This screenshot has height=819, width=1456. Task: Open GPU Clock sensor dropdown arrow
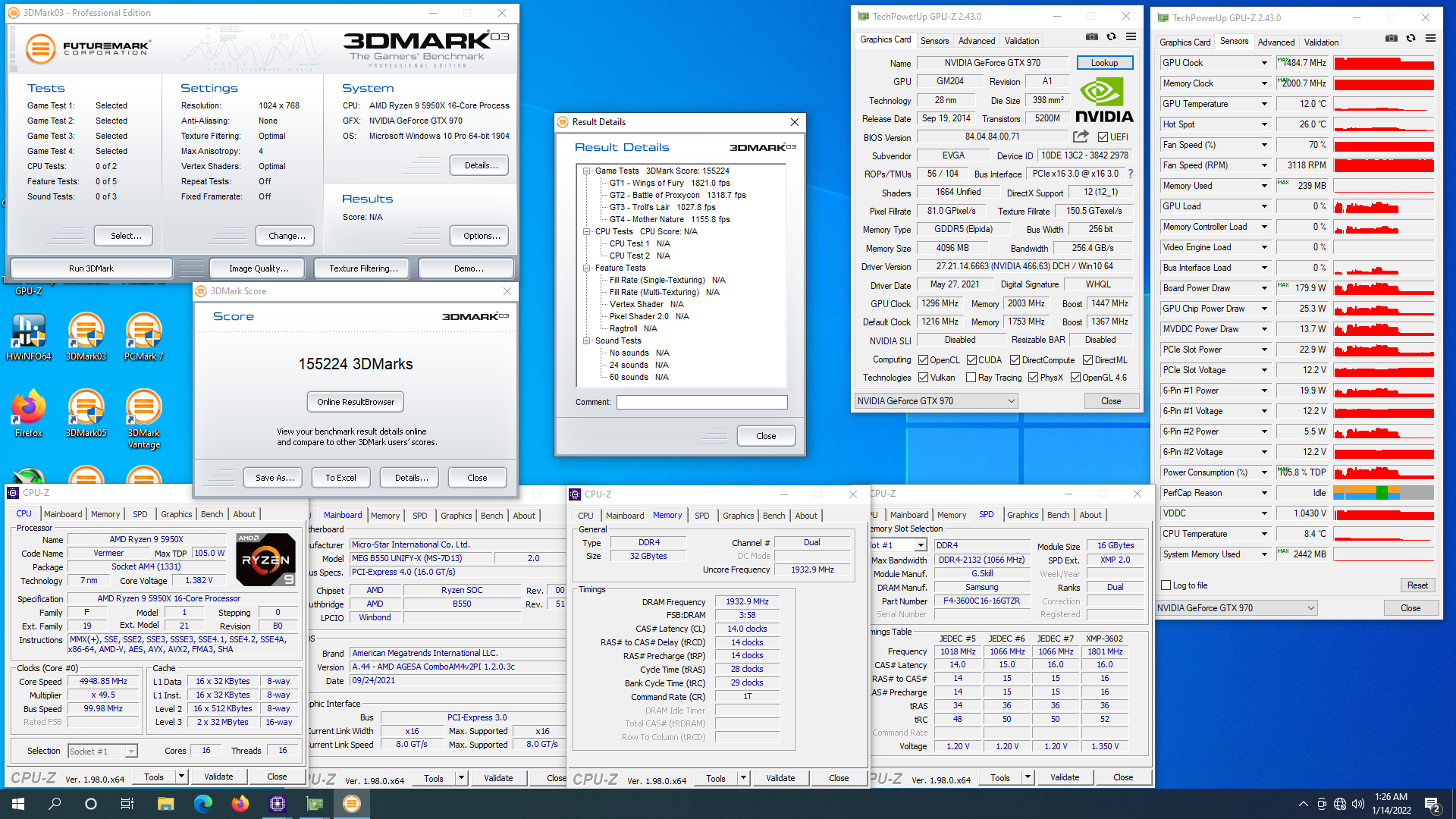click(x=1264, y=63)
